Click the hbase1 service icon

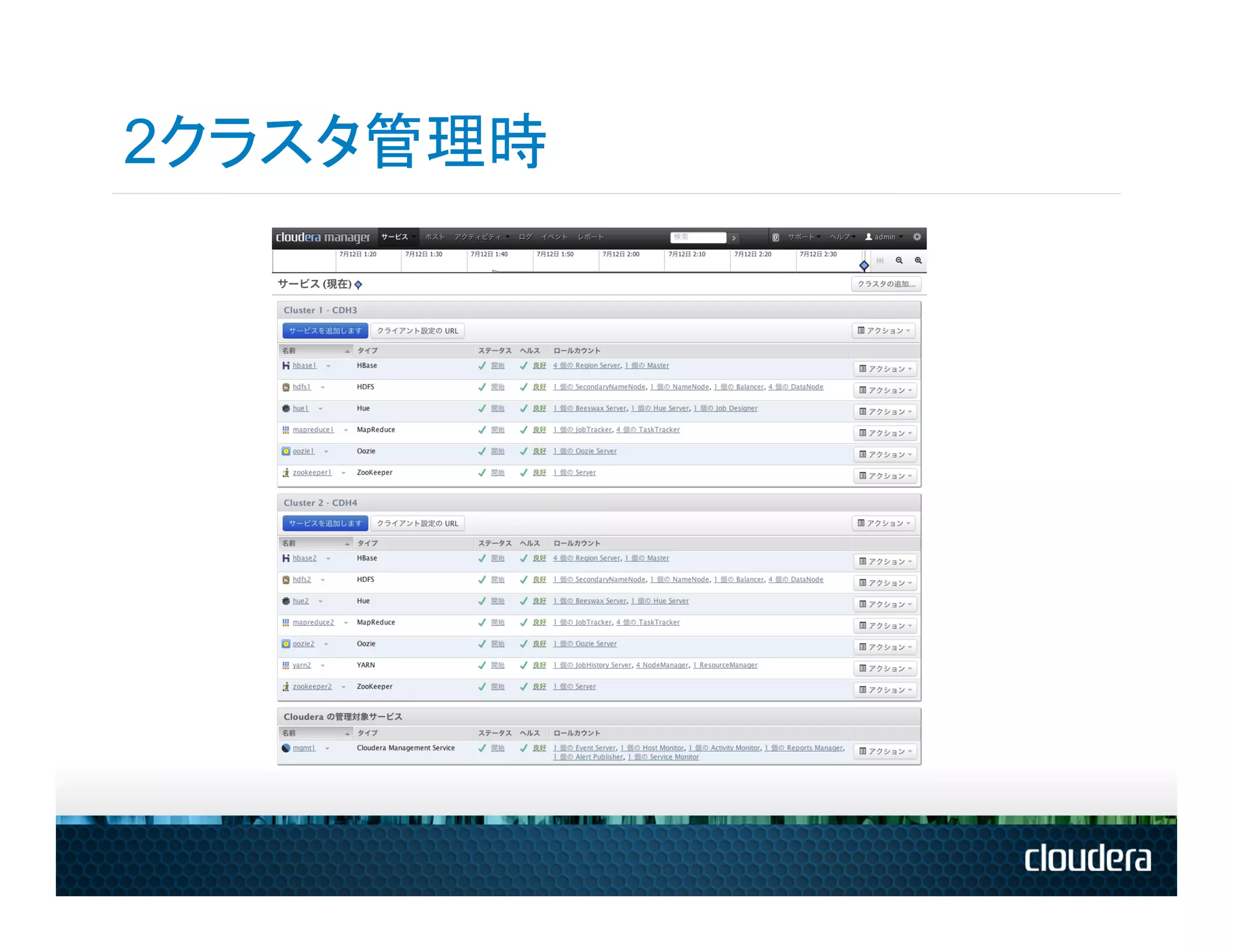[x=286, y=366]
